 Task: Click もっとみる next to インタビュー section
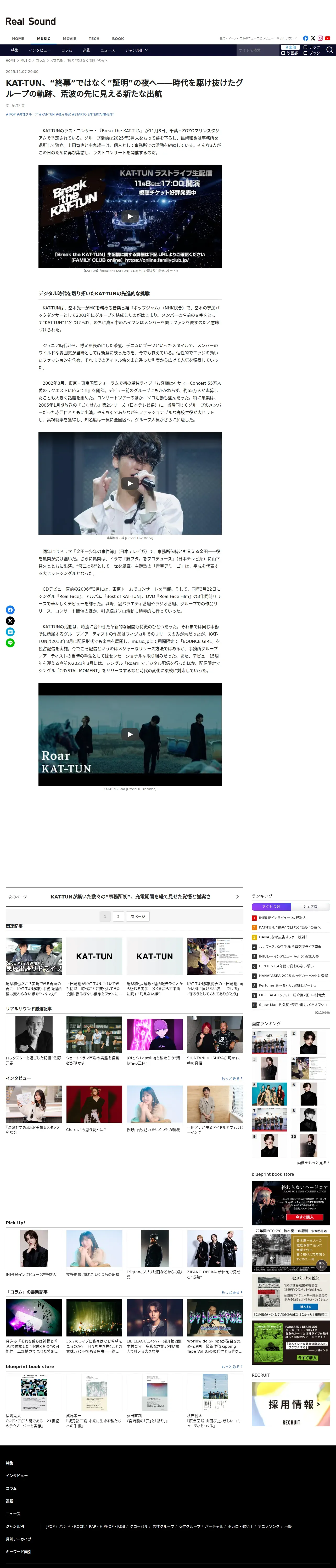click(232, 1079)
